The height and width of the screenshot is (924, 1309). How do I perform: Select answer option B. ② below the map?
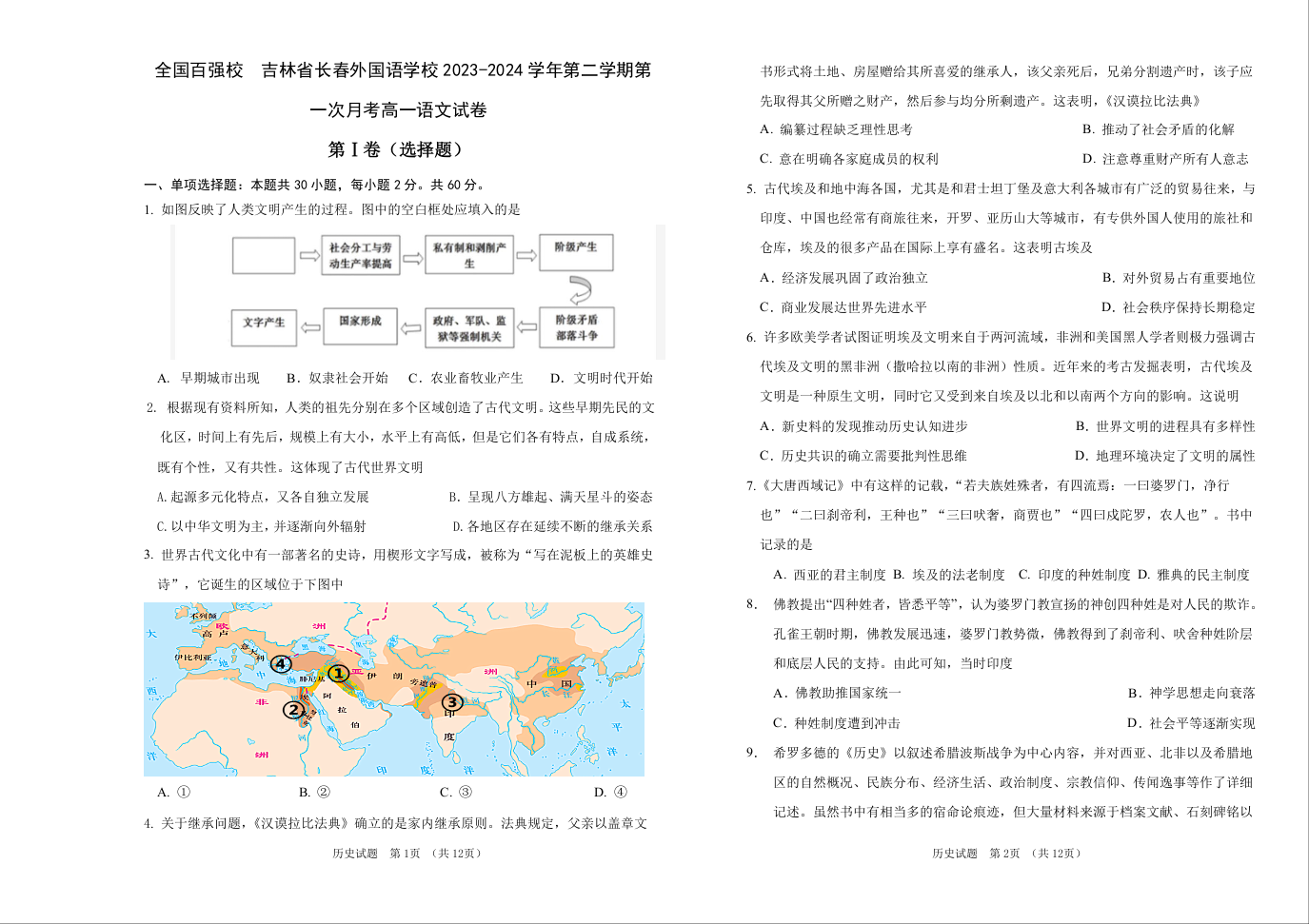pos(314,792)
